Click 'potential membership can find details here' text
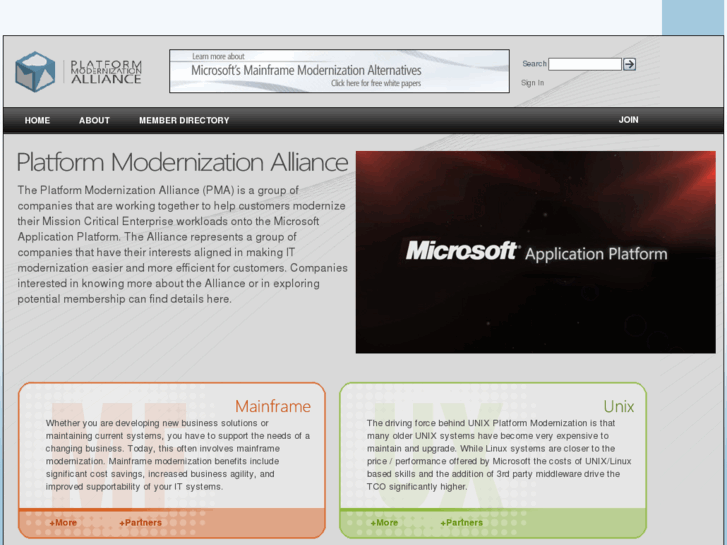This screenshot has height=545, width=727. 124,299
